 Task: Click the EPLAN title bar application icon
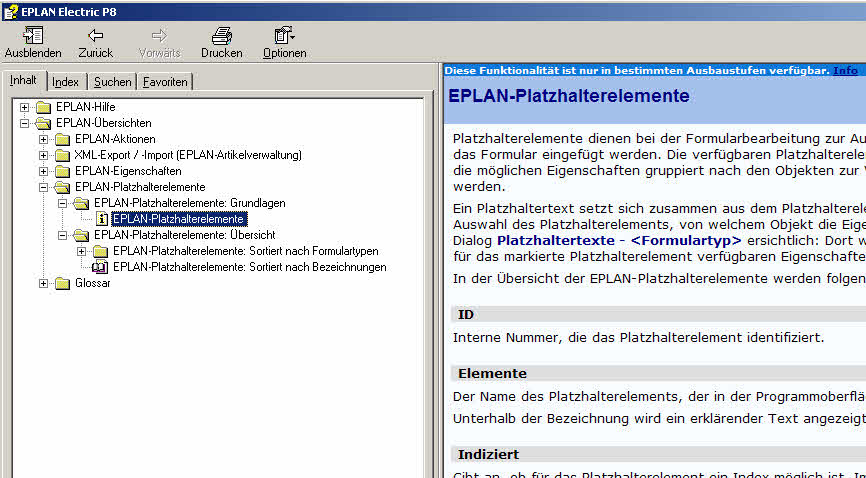pos(10,11)
